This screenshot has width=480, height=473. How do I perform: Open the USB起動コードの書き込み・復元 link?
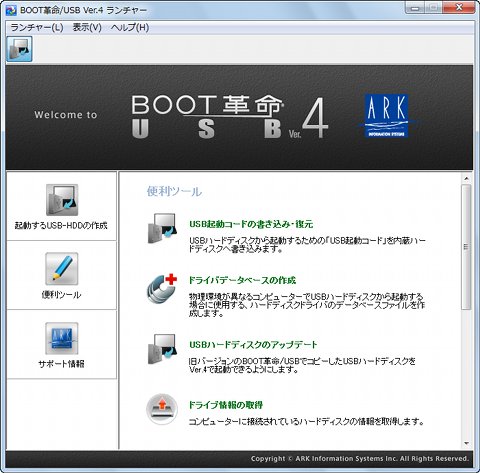[251, 224]
